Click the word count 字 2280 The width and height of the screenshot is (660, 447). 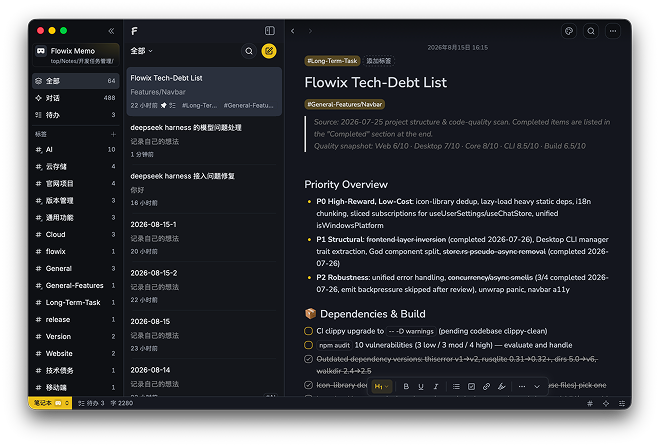pos(122,403)
